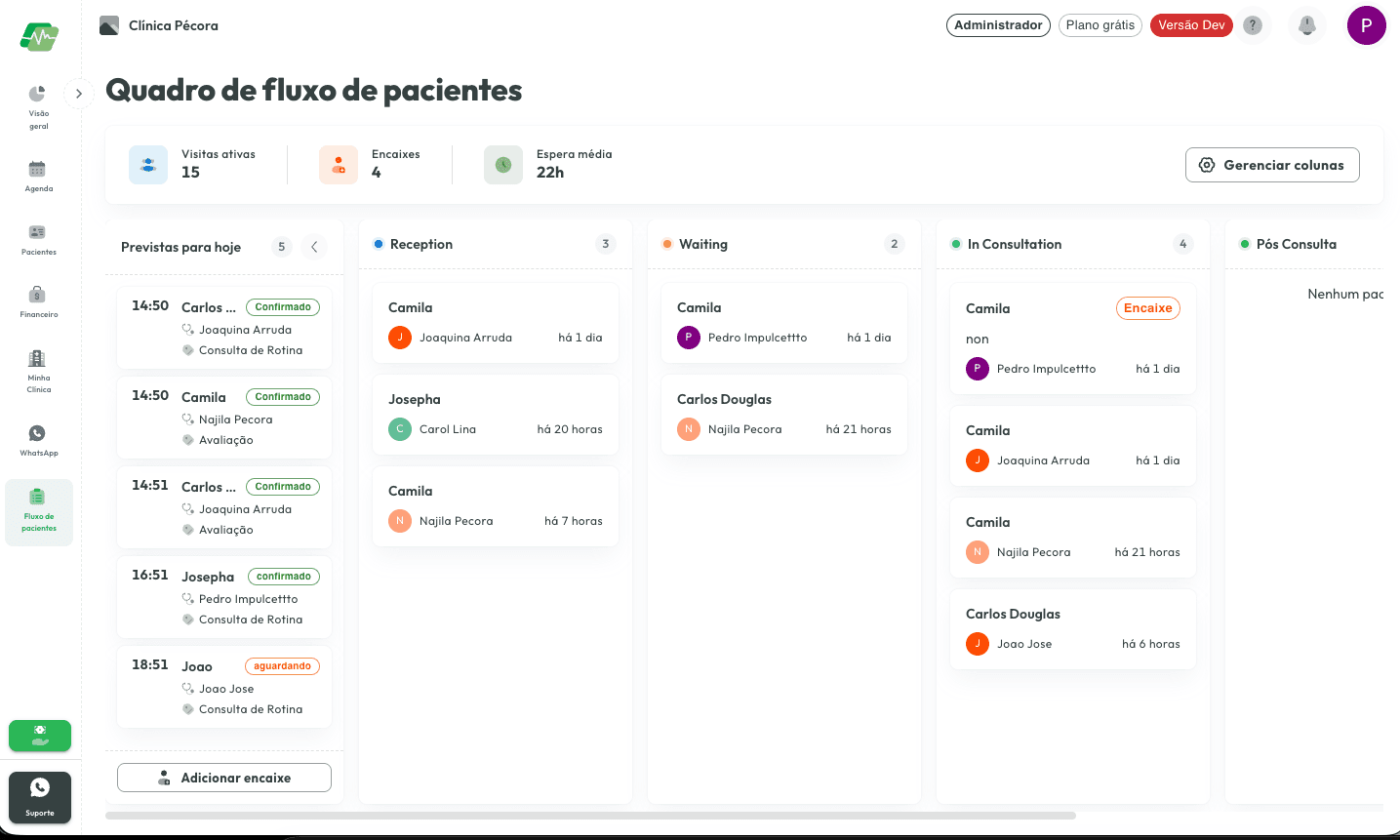1400x840 pixels.
Task: Open Reception card Camila há 1 dia
Action: coord(496,323)
